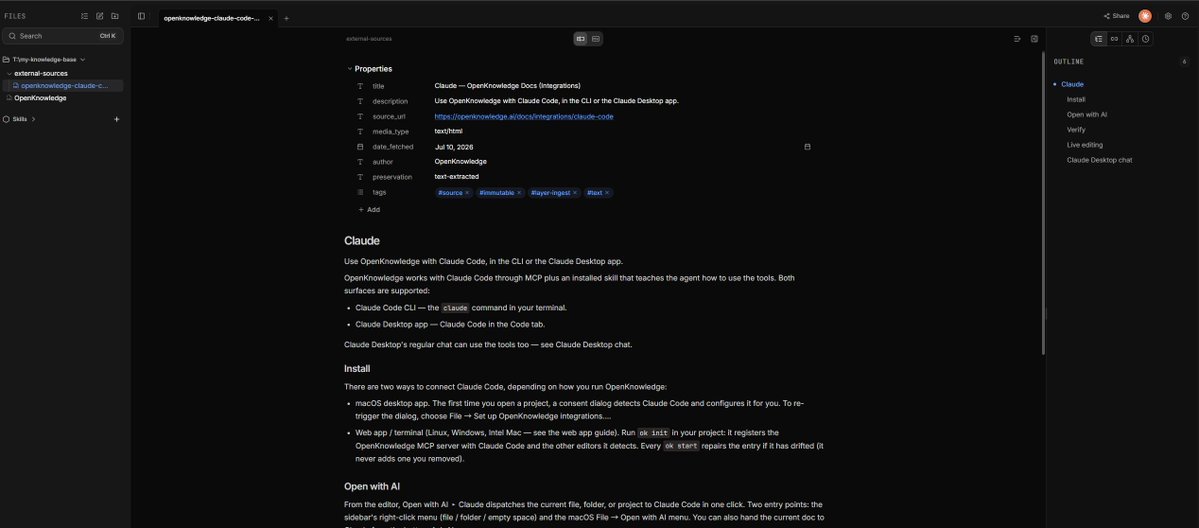Switch to the second editor view mode toggle
The height and width of the screenshot is (528, 1199).
[x=596, y=39]
